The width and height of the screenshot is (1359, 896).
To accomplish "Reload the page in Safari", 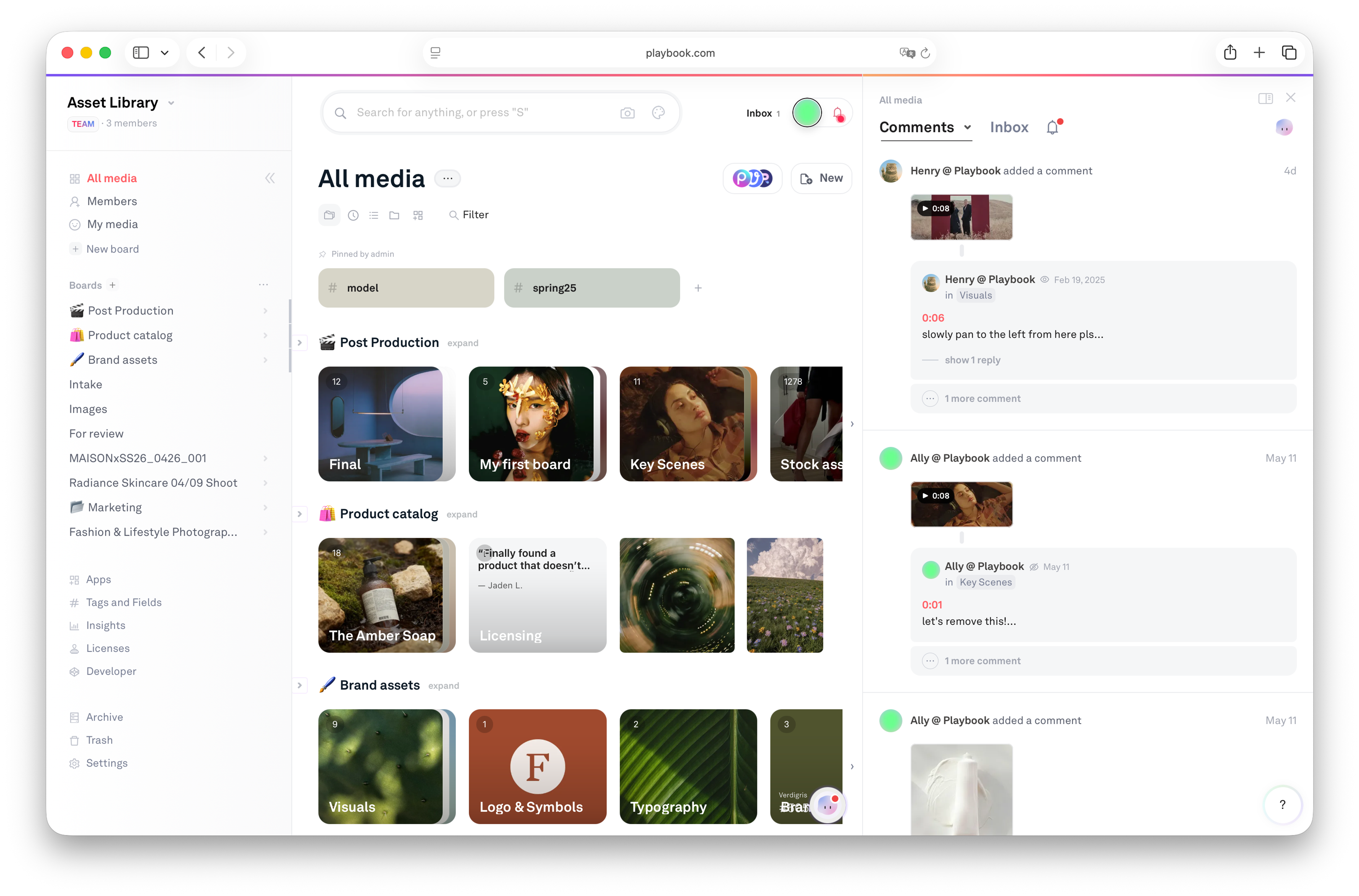I will click(x=925, y=53).
